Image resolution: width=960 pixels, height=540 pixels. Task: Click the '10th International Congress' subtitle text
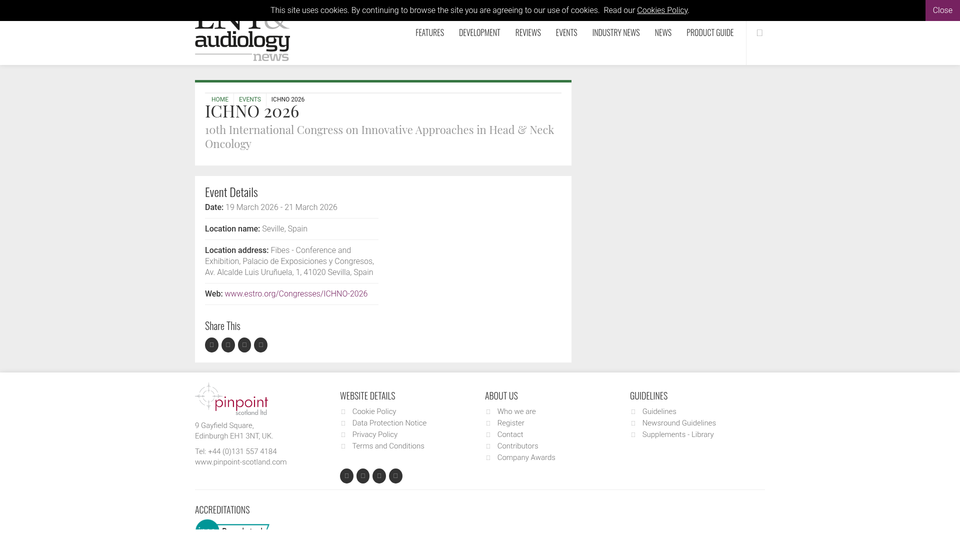380,137
